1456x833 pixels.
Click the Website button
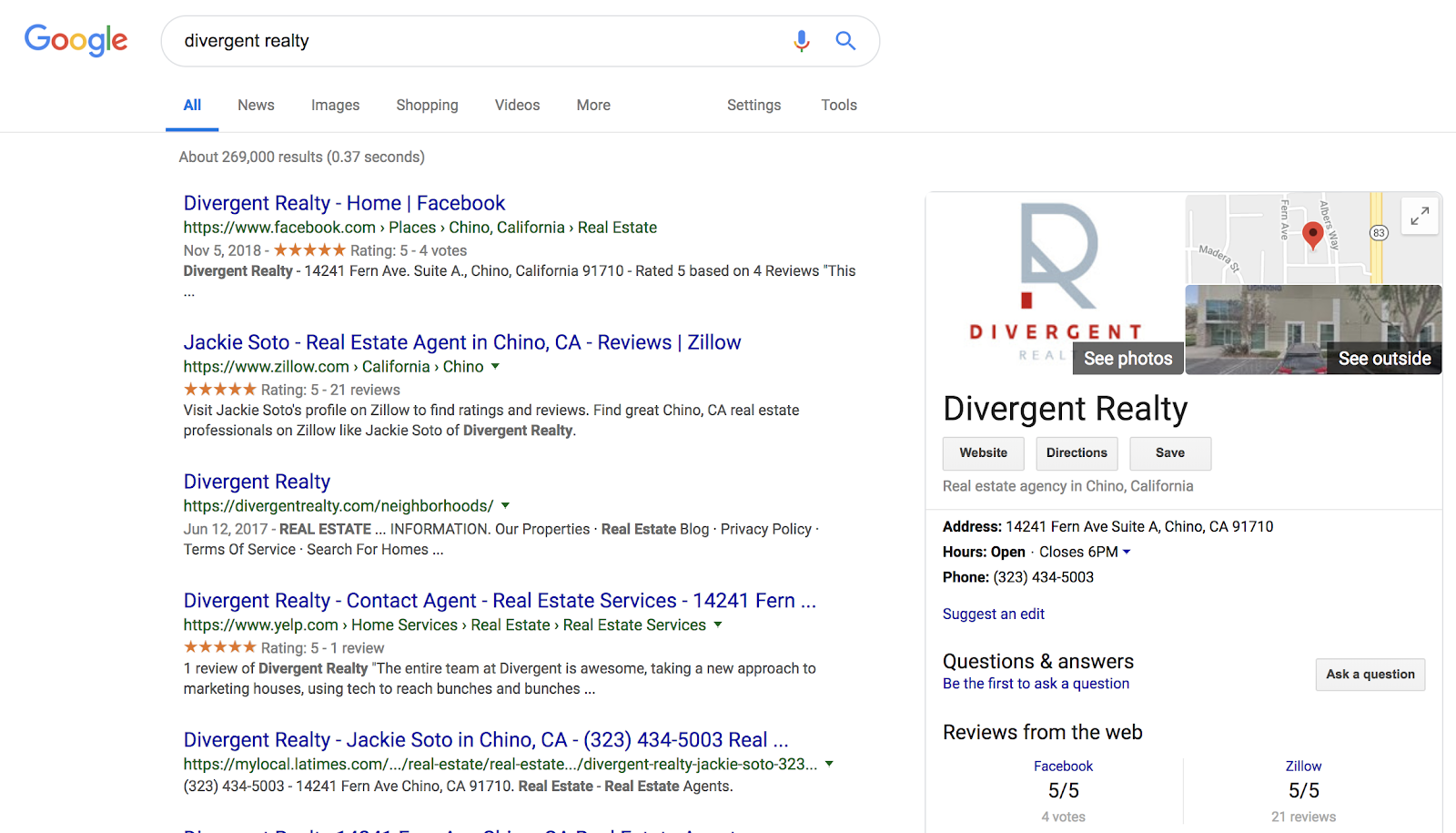point(983,453)
